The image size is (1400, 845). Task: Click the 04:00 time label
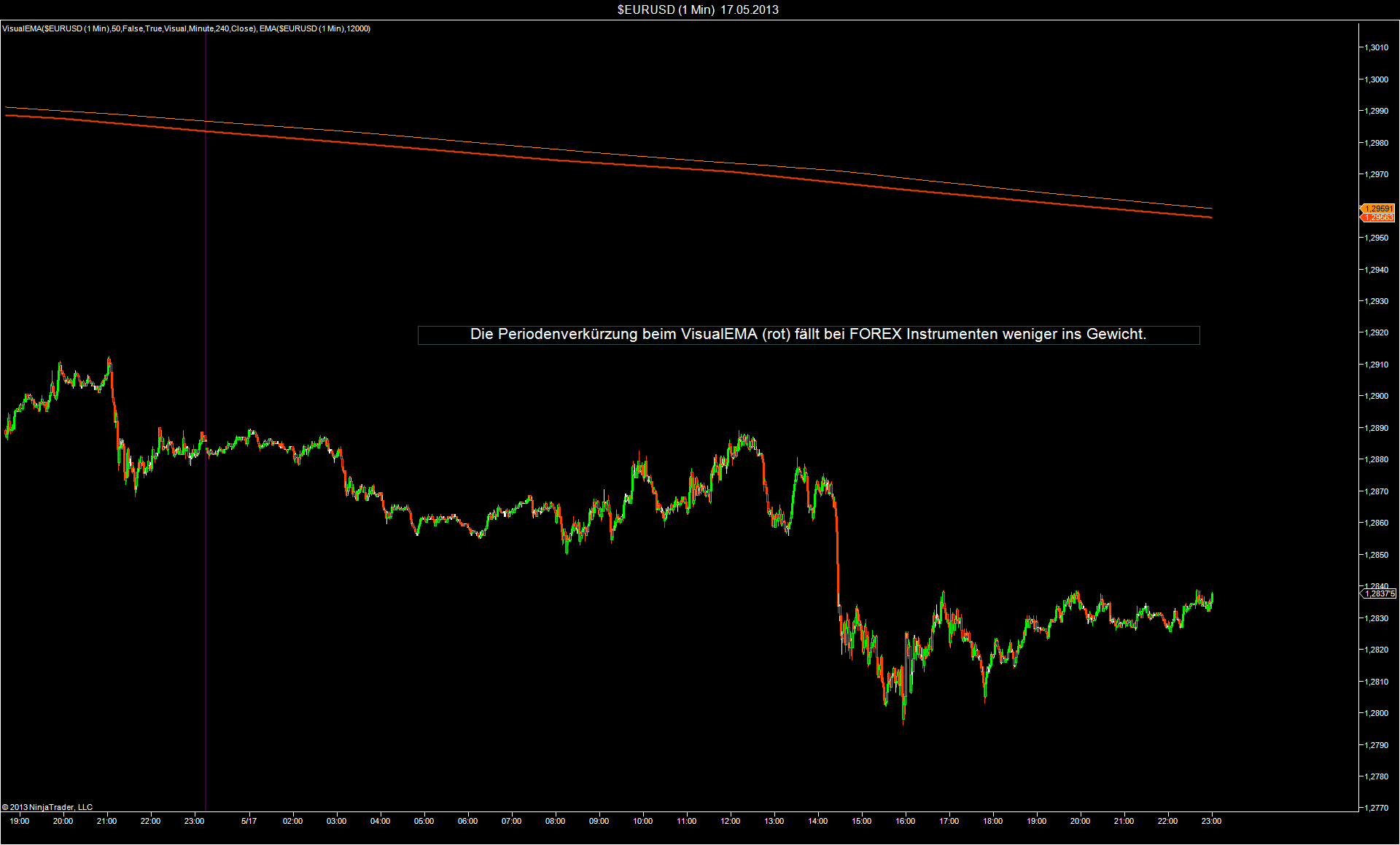(x=381, y=821)
